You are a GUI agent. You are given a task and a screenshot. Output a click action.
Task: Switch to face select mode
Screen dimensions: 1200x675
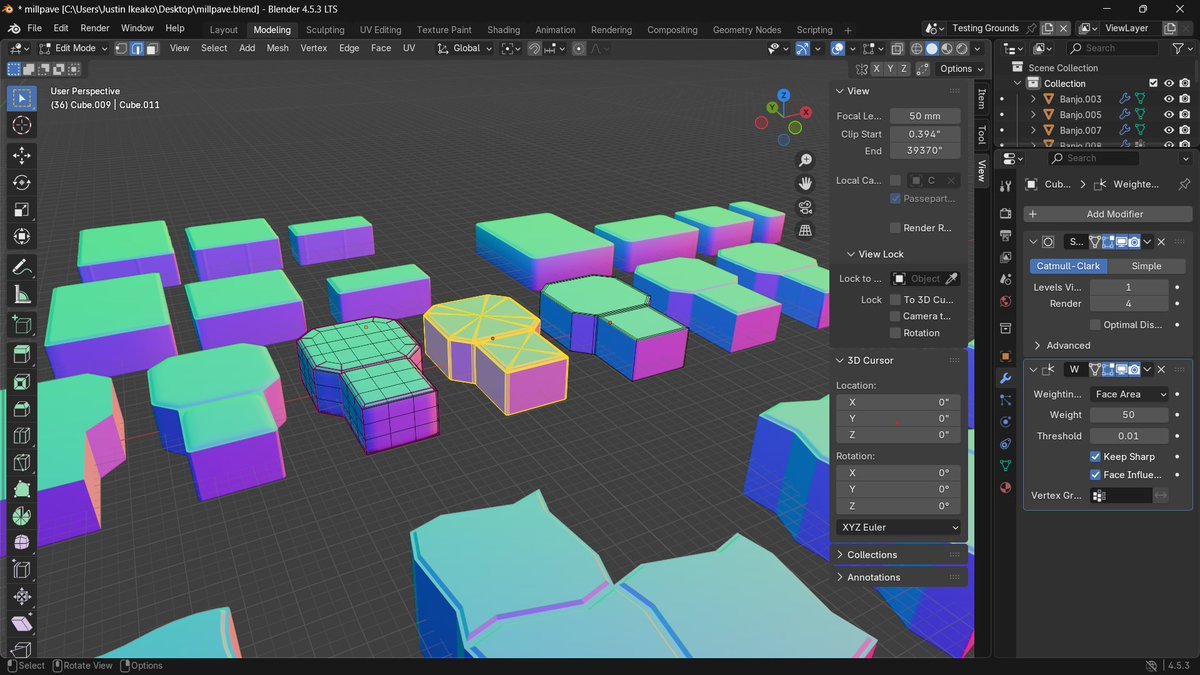[x=152, y=48]
